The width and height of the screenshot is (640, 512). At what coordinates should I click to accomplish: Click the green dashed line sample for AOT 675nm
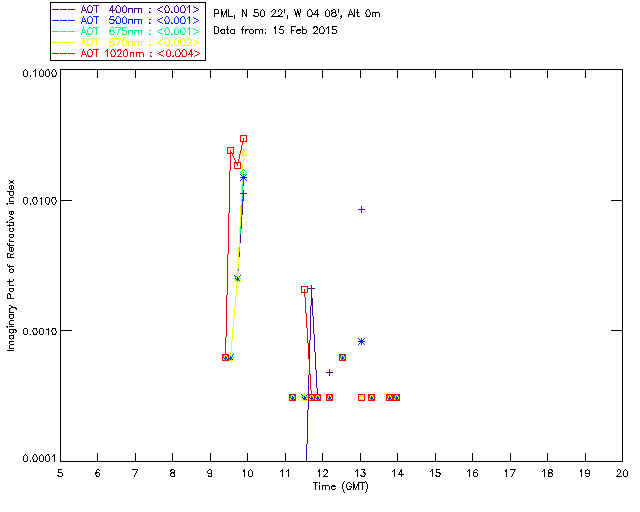click(64, 31)
